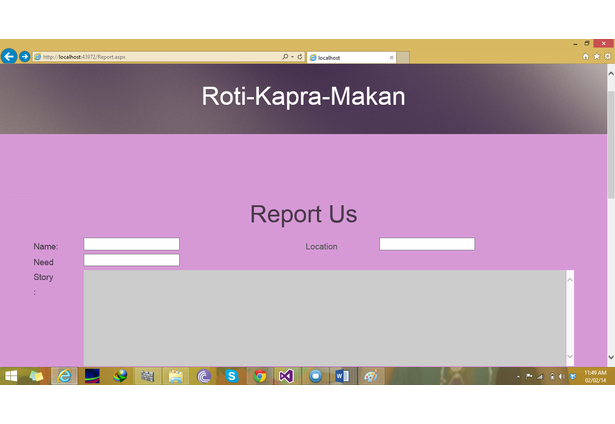Click the Name: label
Screen dimensions: 615x424
(x=45, y=247)
